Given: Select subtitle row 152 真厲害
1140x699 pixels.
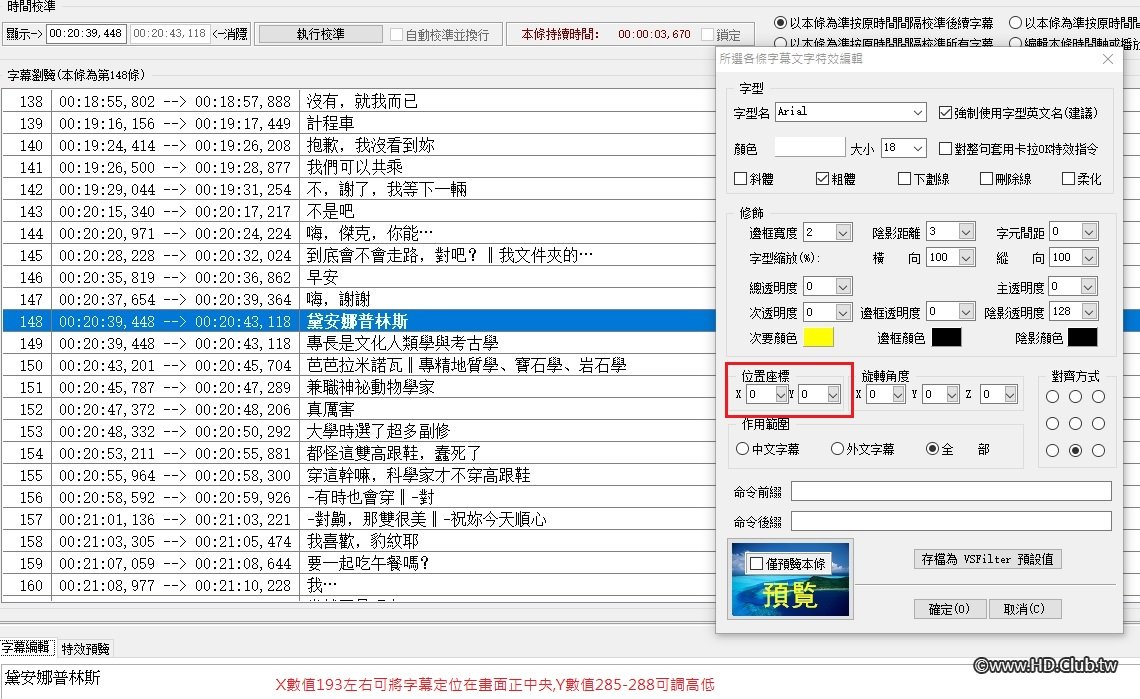Looking at the screenshot, I should coord(359,409).
